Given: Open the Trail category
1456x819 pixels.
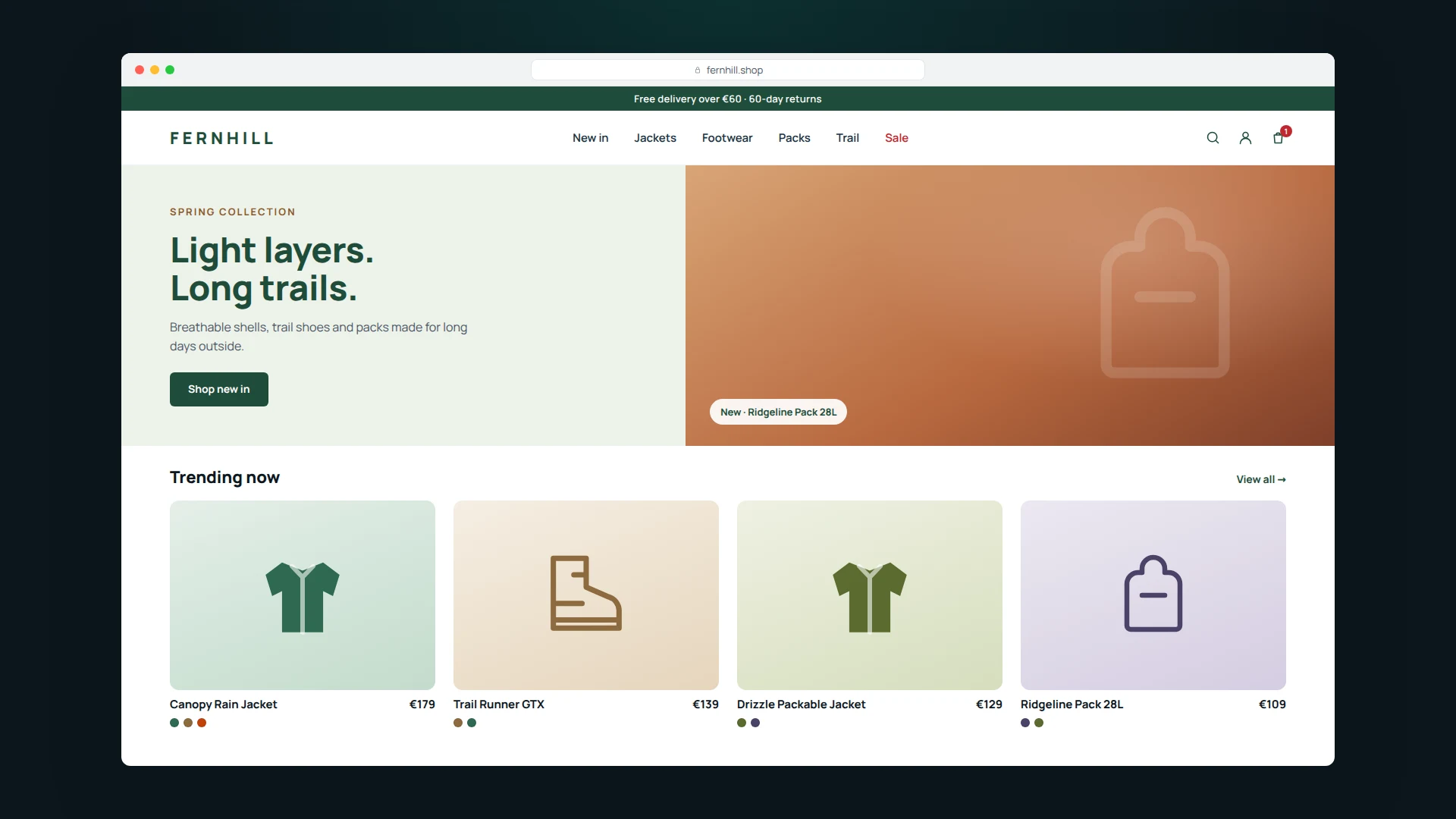Looking at the screenshot, I should (847, 138).
